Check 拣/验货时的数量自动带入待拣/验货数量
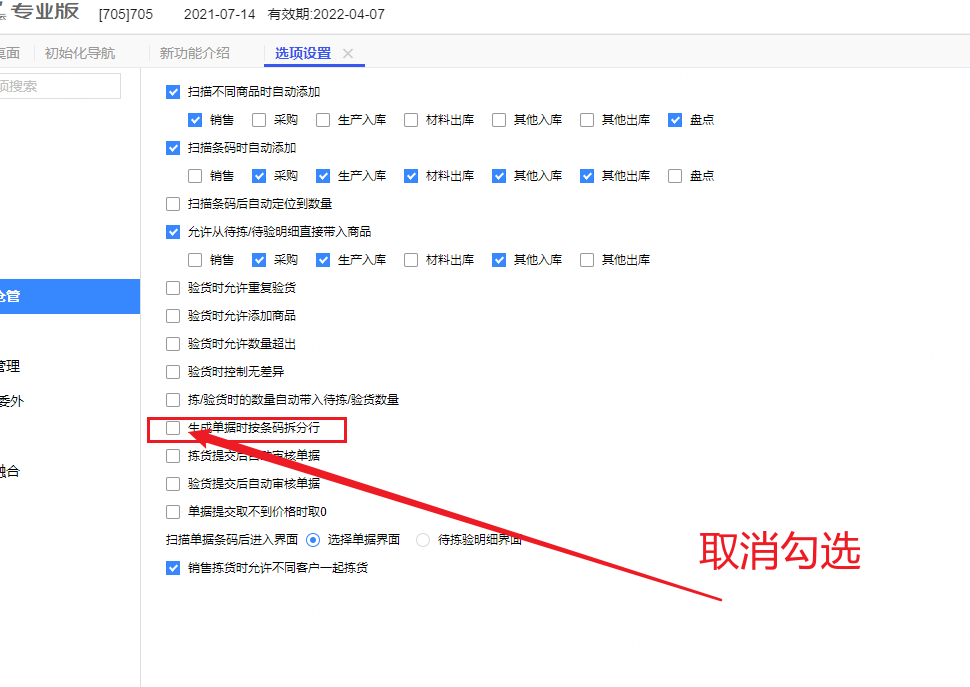The image size is (970, 687). (x=173, y=400)
